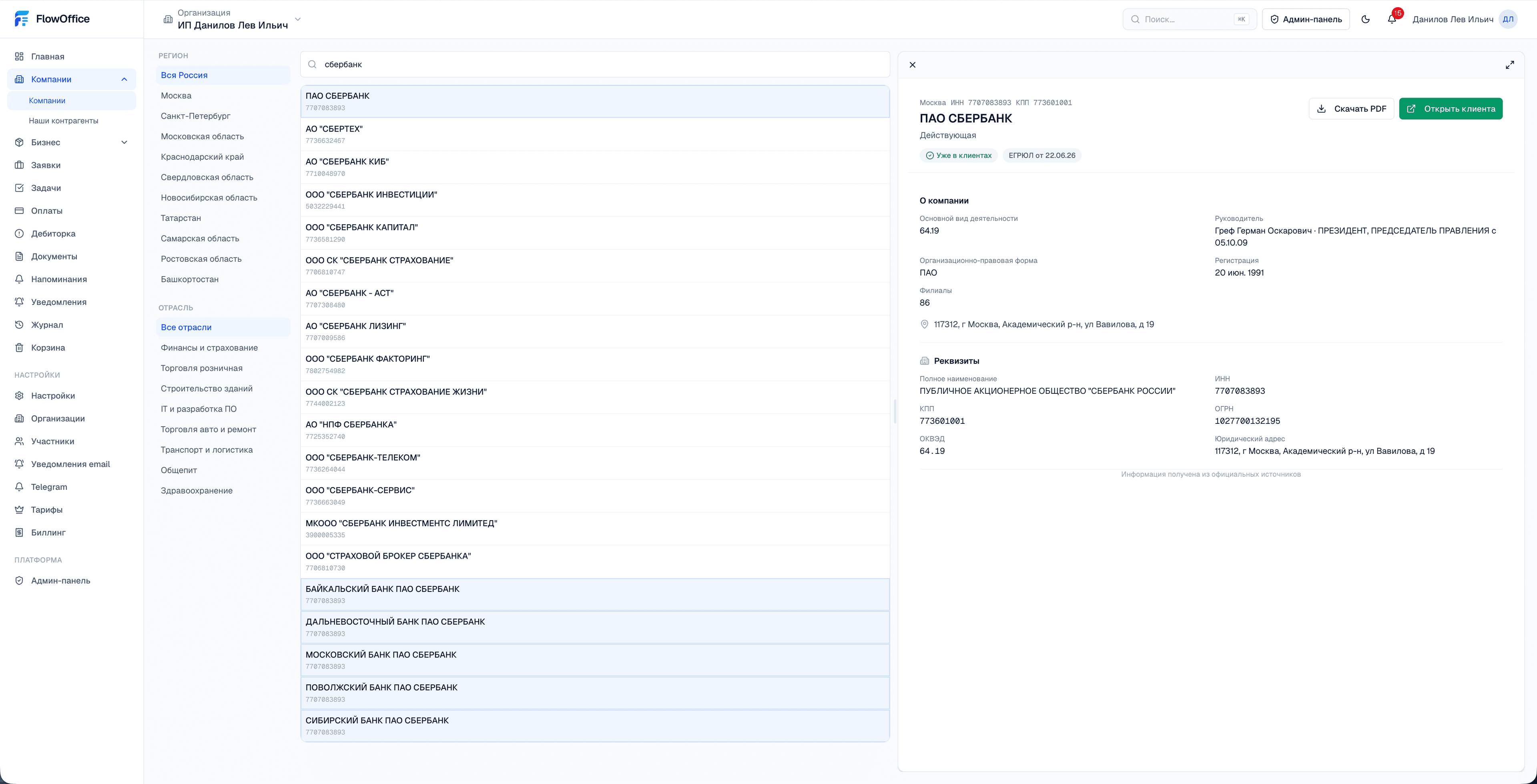Select Санкт-Петербург region filter

pyautogui.click(x=223, y=116)
